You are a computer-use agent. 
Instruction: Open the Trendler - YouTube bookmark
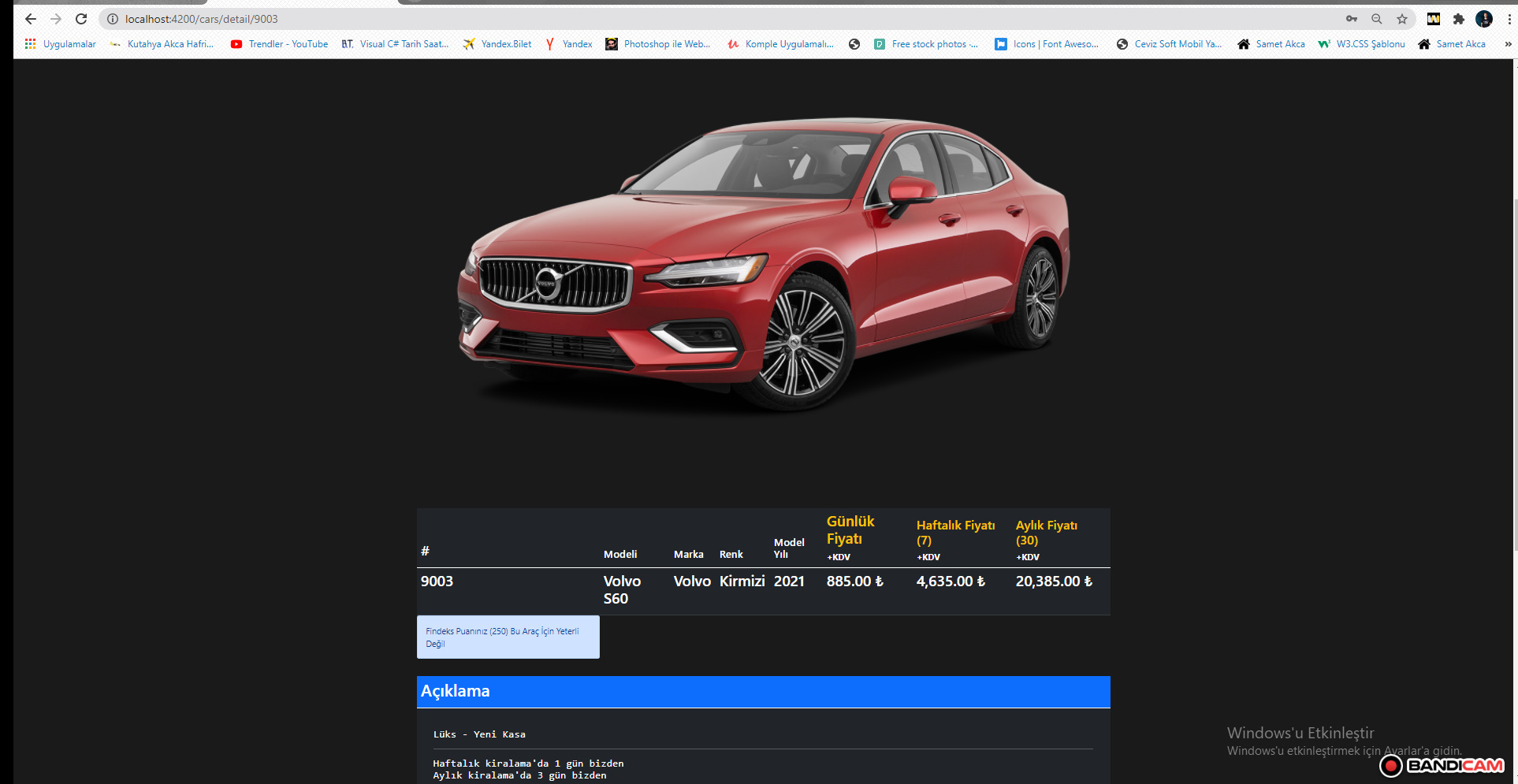pos(278,44)
